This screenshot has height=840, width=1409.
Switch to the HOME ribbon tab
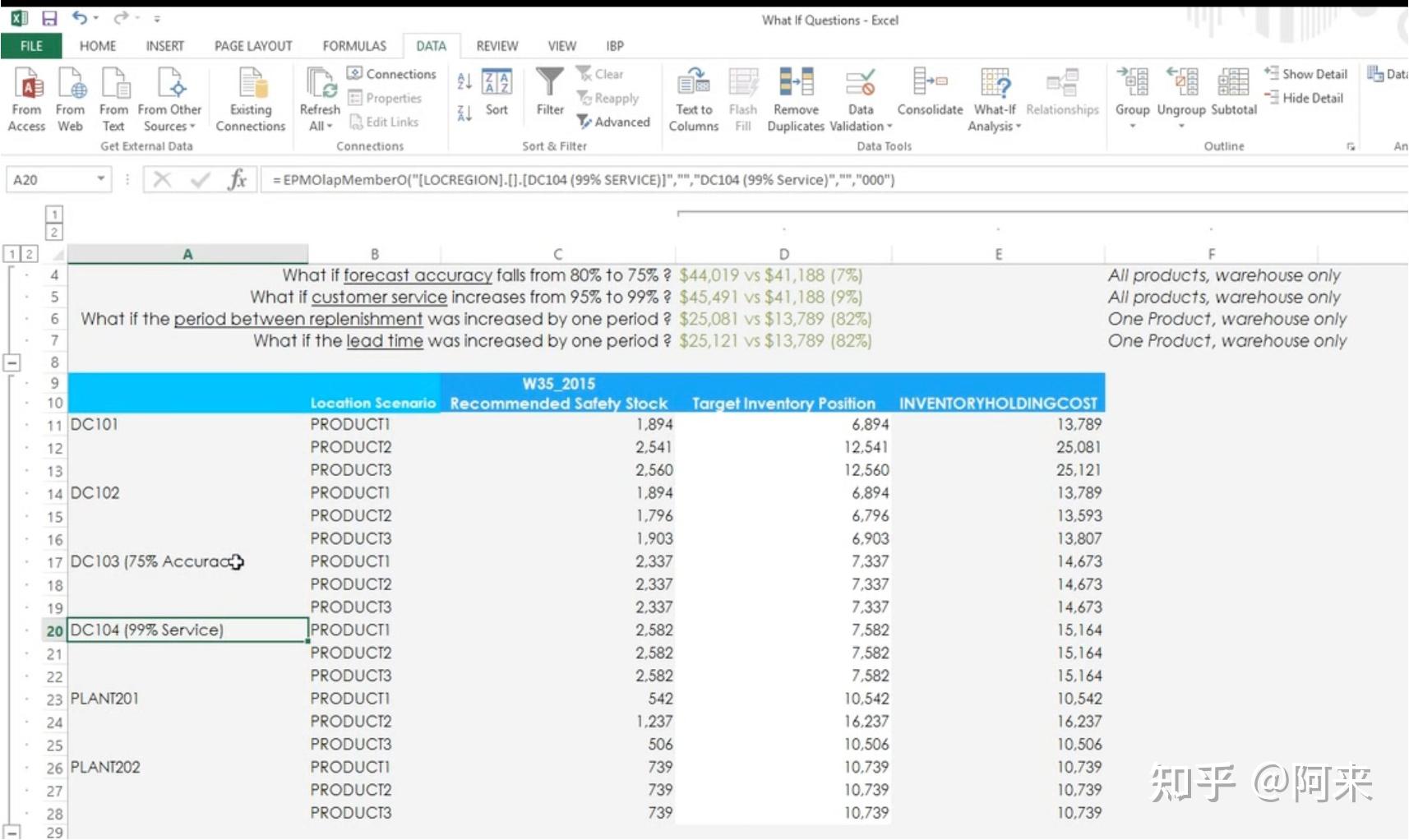(x=97, y=45)
